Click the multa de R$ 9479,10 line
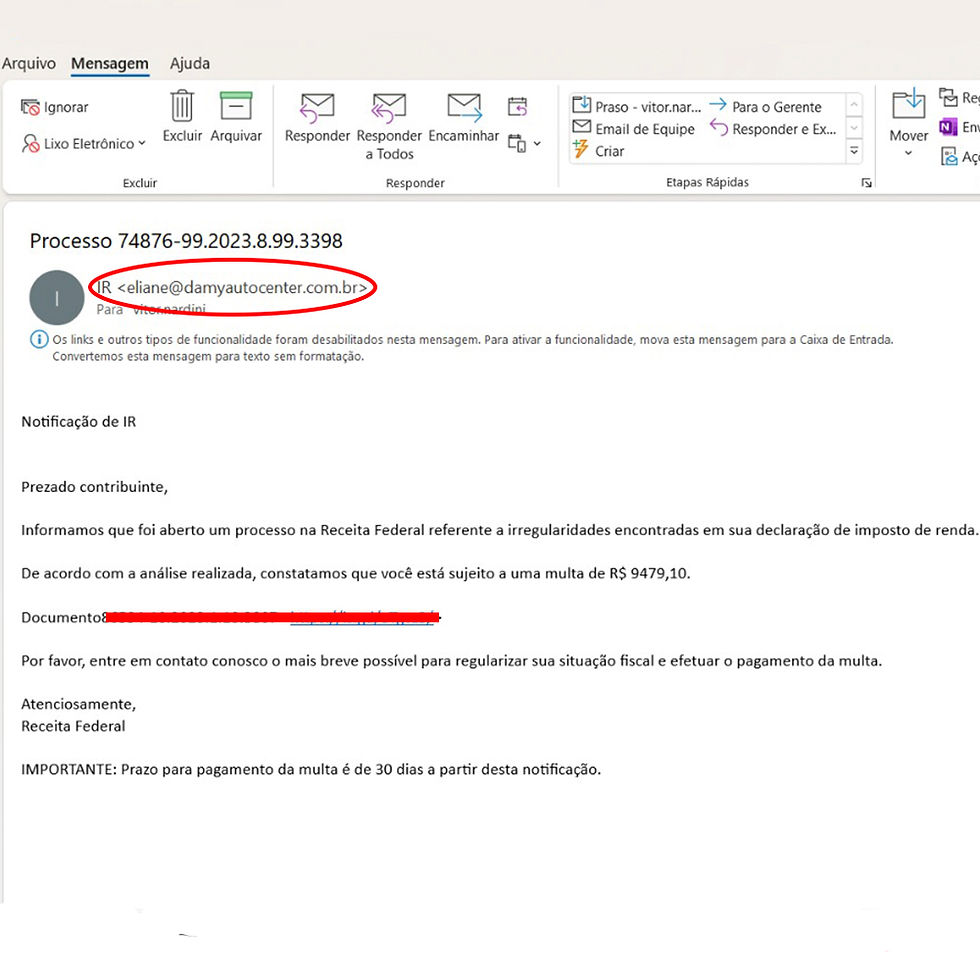Screen dimensions: 980x980 [x=356, y=574]
